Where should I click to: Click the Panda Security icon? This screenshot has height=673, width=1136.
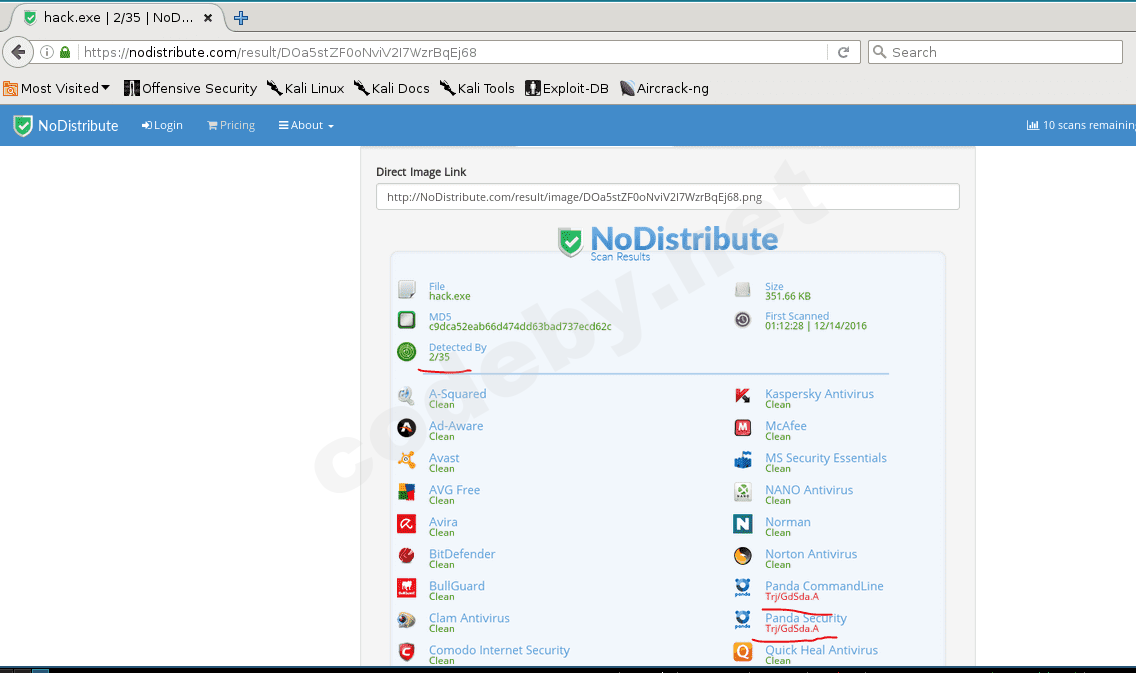click(x=743, y=619)
